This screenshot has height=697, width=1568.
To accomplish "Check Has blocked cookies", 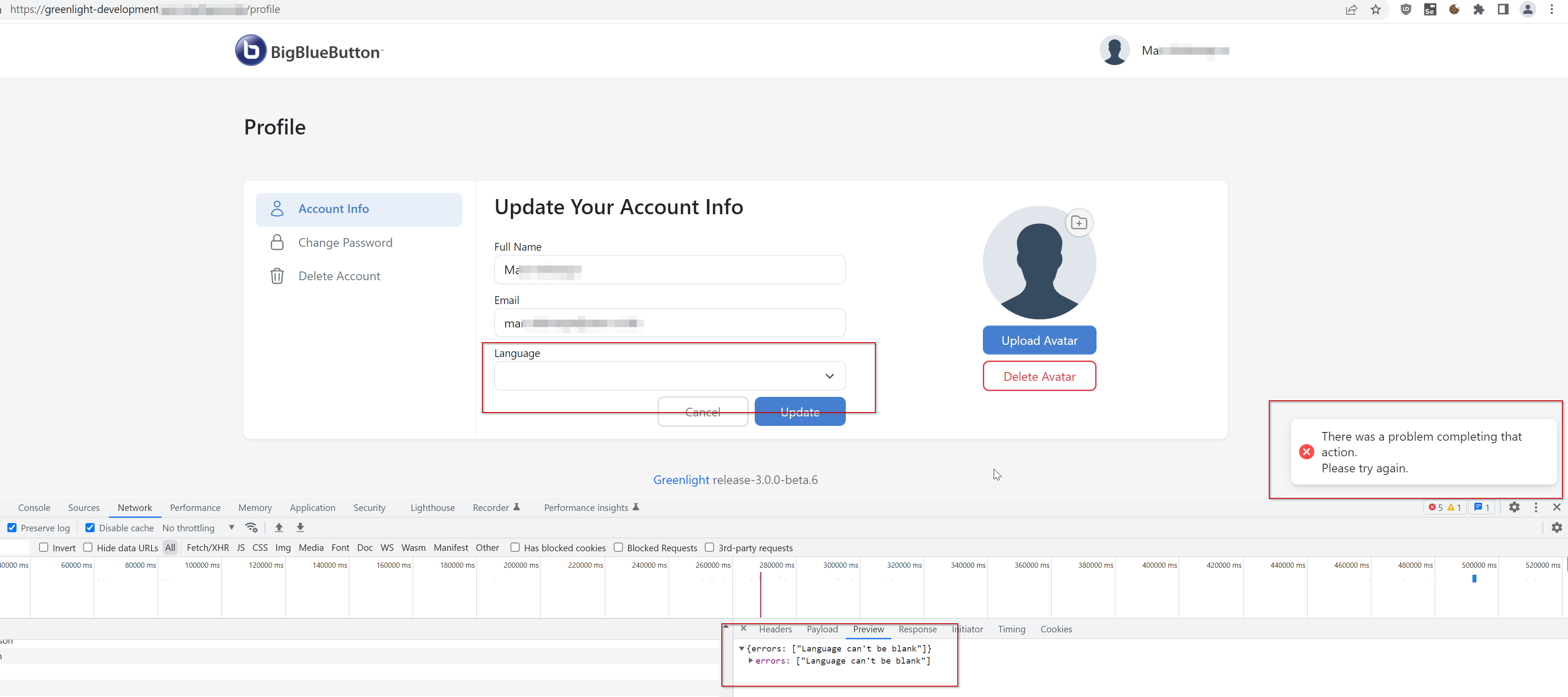I will pos(515,547).
